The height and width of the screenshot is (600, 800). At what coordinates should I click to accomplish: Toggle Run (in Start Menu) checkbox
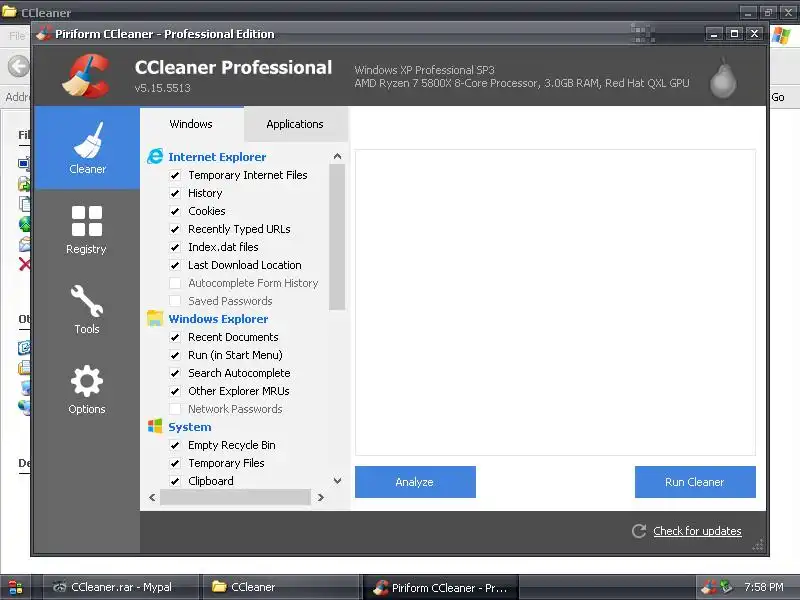click(175, 355)
